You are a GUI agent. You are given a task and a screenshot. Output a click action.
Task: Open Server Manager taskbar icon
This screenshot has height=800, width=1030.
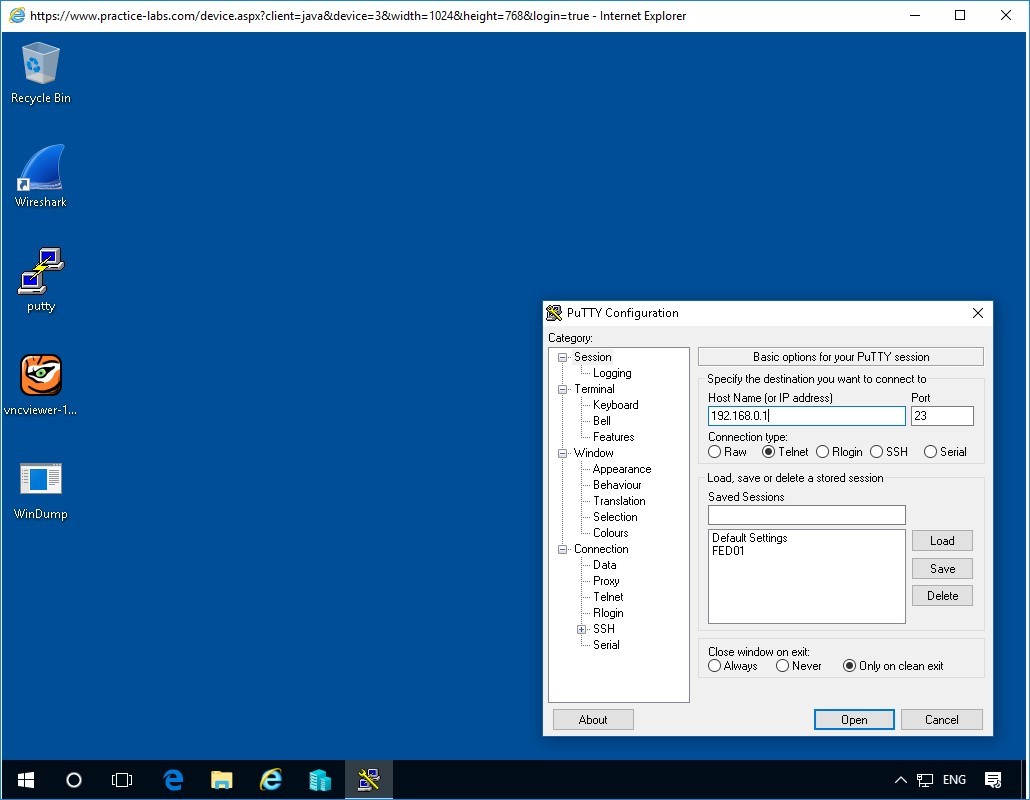click(x=320, y=780)
